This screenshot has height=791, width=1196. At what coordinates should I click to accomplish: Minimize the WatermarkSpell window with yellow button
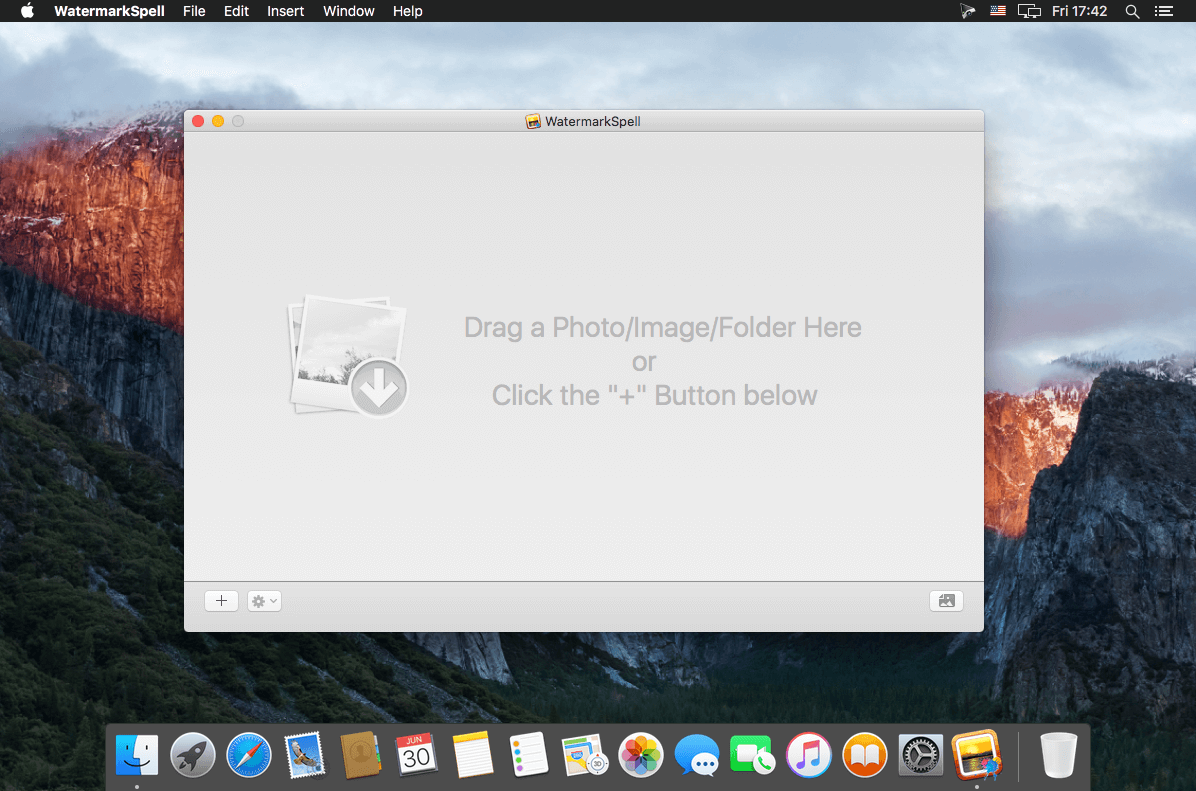point(217,121)
